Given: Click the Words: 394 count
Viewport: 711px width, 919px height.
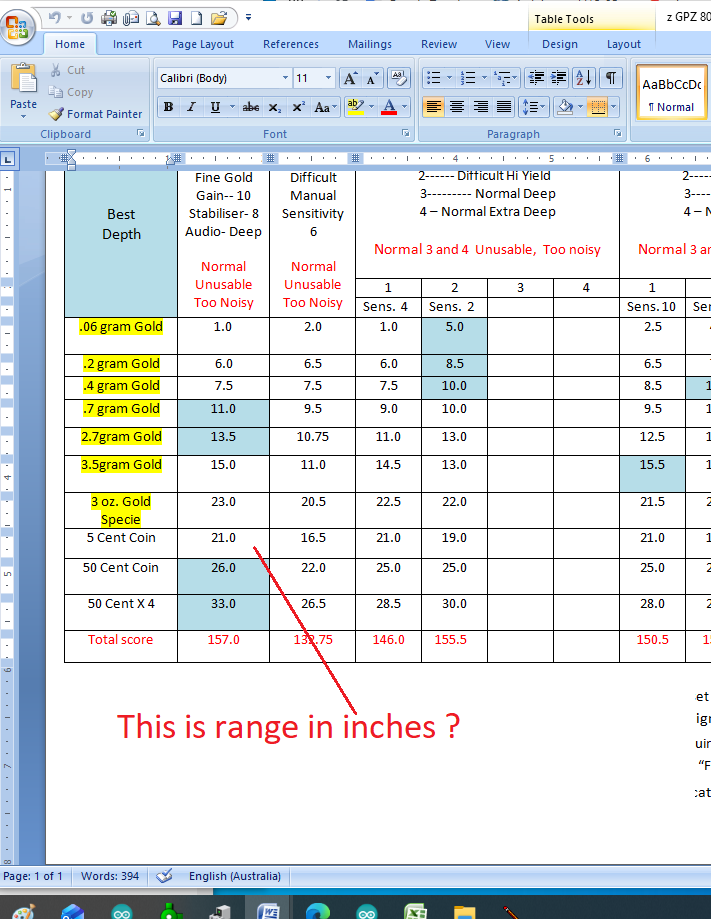Looking at the screenshot, I should pos(110,876).
